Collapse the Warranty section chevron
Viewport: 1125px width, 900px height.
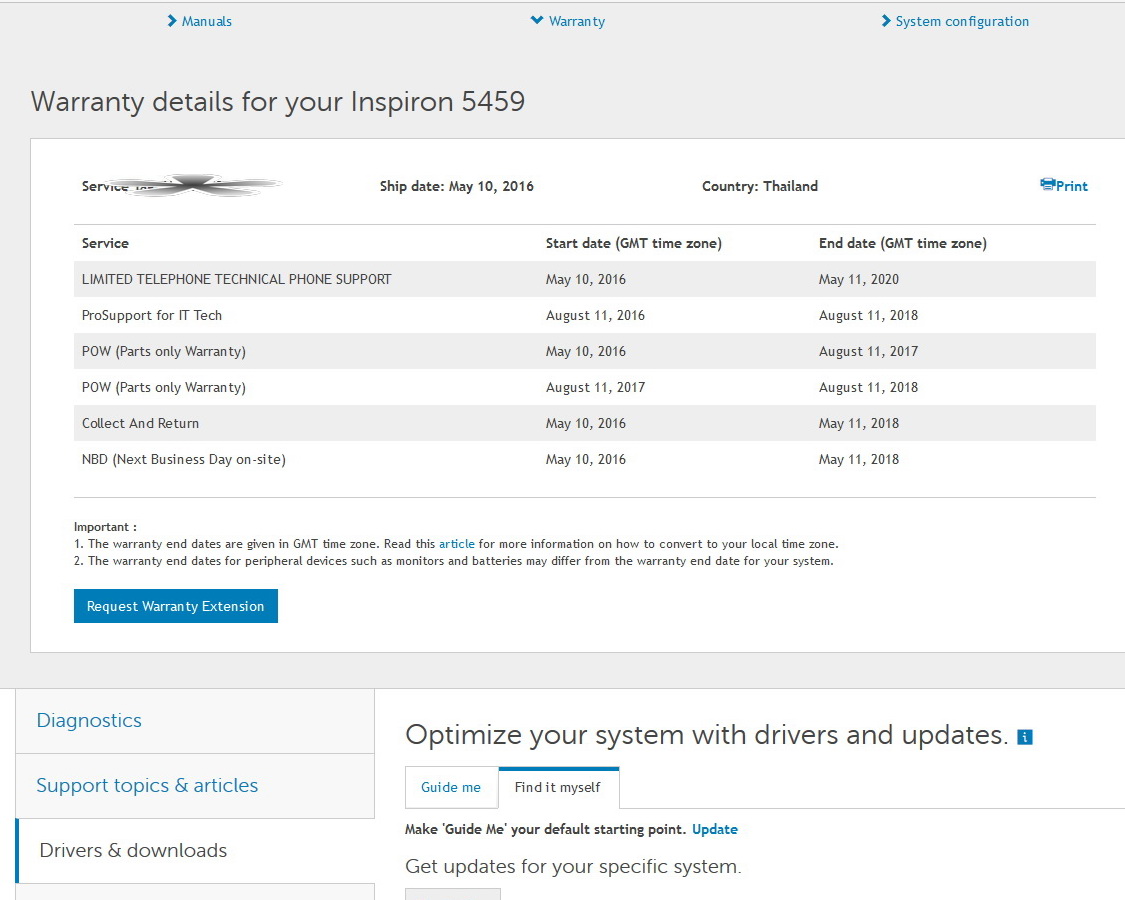pos(537,21)
